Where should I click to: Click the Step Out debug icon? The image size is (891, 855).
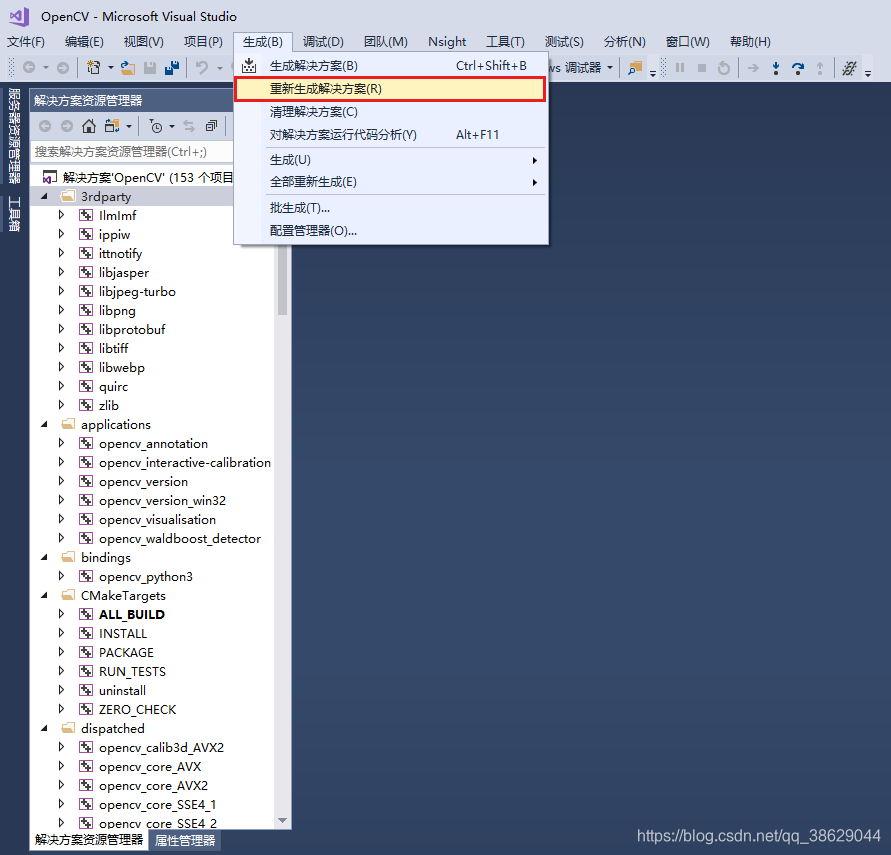pyautogui.click(x=820, y=68)
